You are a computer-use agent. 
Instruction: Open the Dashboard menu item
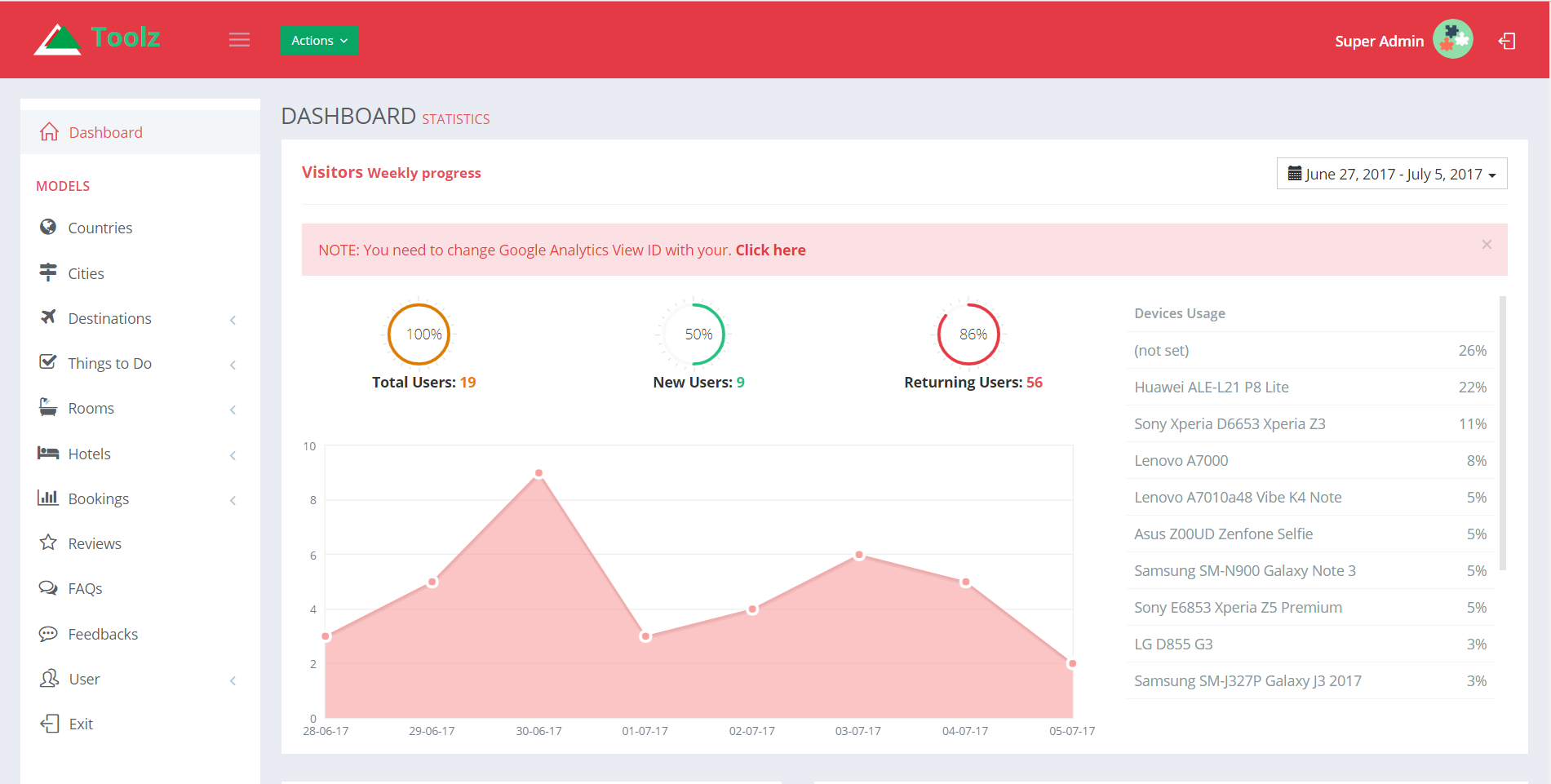click(x=140, y=132)
